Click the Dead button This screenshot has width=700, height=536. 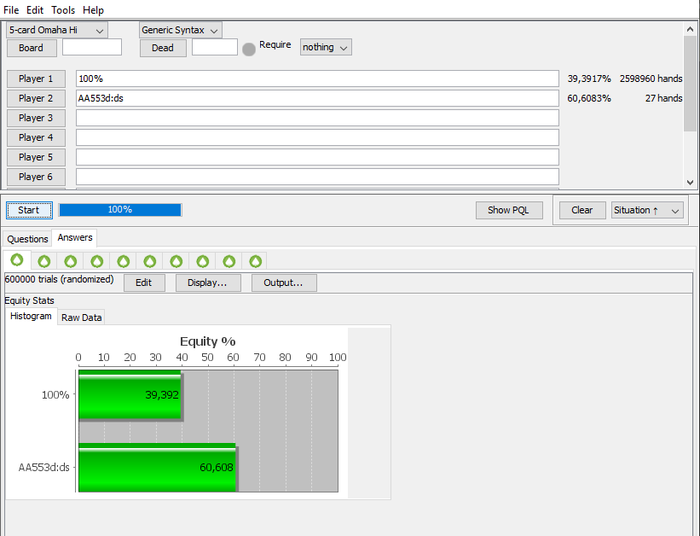coord(163,48)
